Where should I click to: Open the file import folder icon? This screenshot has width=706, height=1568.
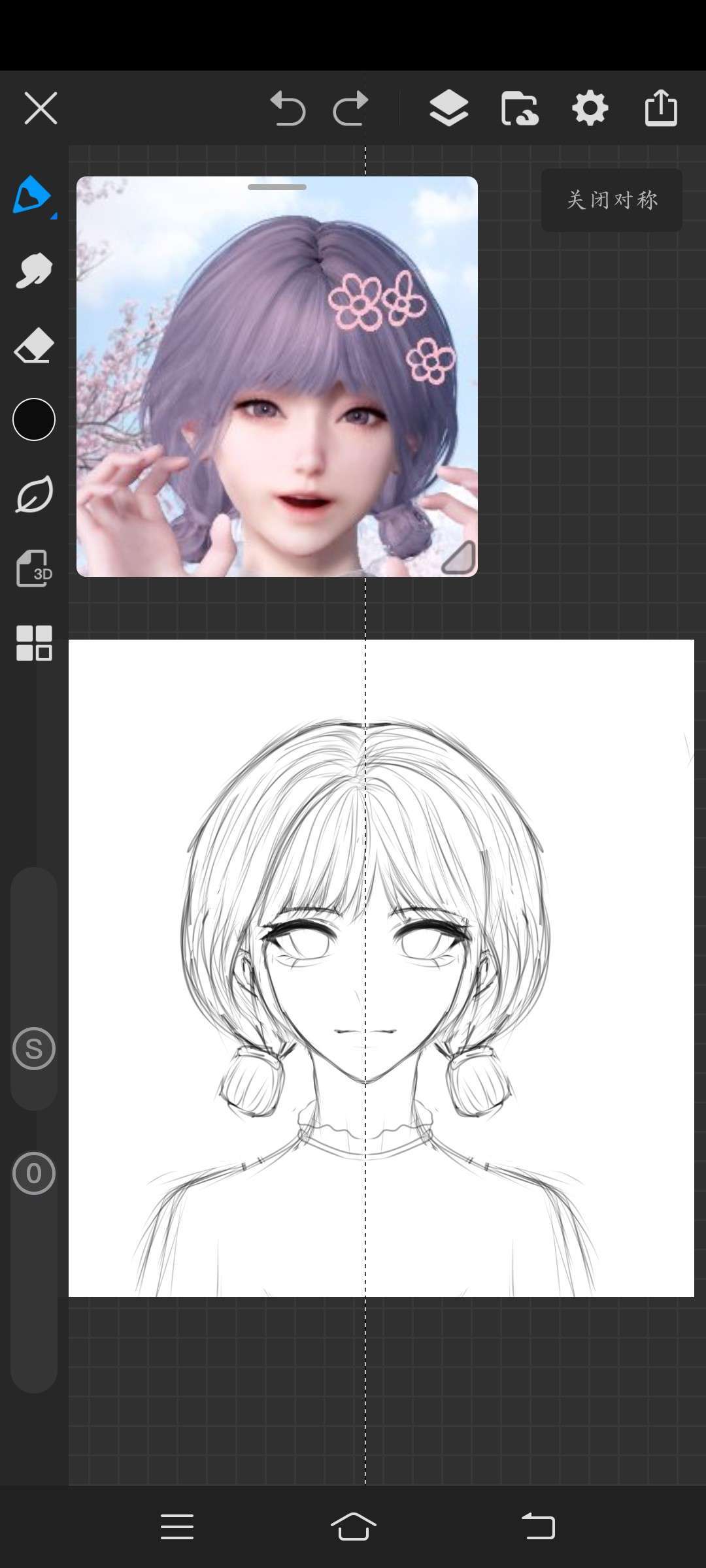click(x=520, y=108)
